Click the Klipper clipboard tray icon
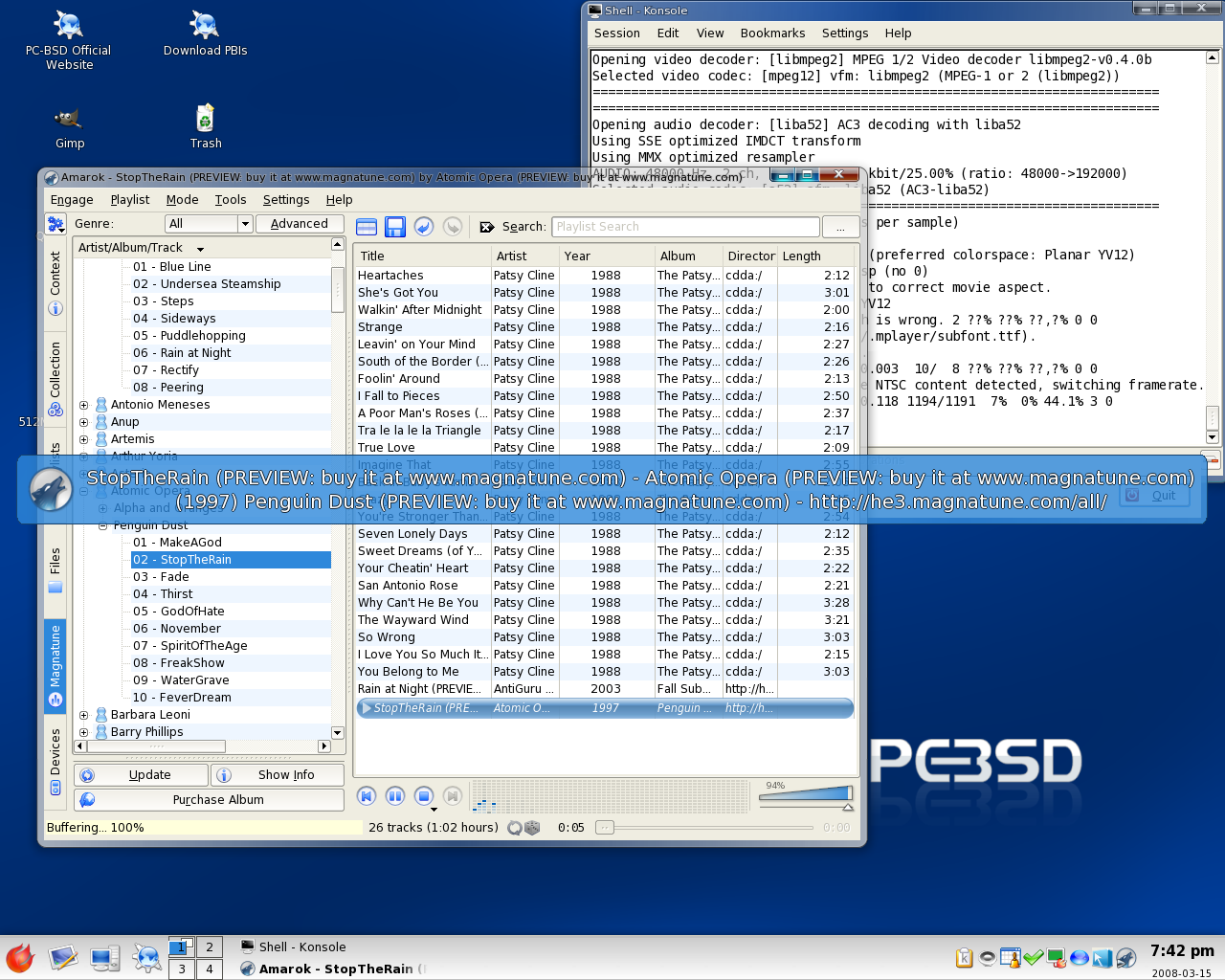Image resolution: width=1225 pixels, height=980 pixels. [965, 958]
